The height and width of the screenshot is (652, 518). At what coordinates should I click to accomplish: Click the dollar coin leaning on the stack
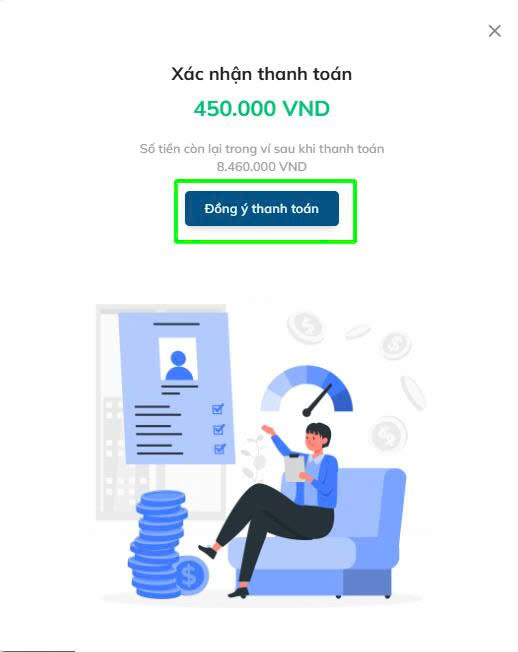tap(191, 575)
